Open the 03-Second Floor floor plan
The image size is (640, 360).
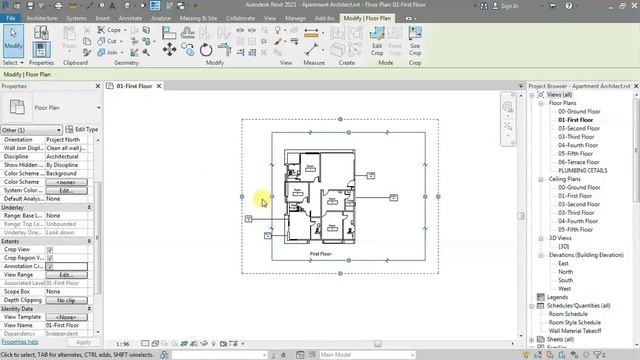(579, 129)
